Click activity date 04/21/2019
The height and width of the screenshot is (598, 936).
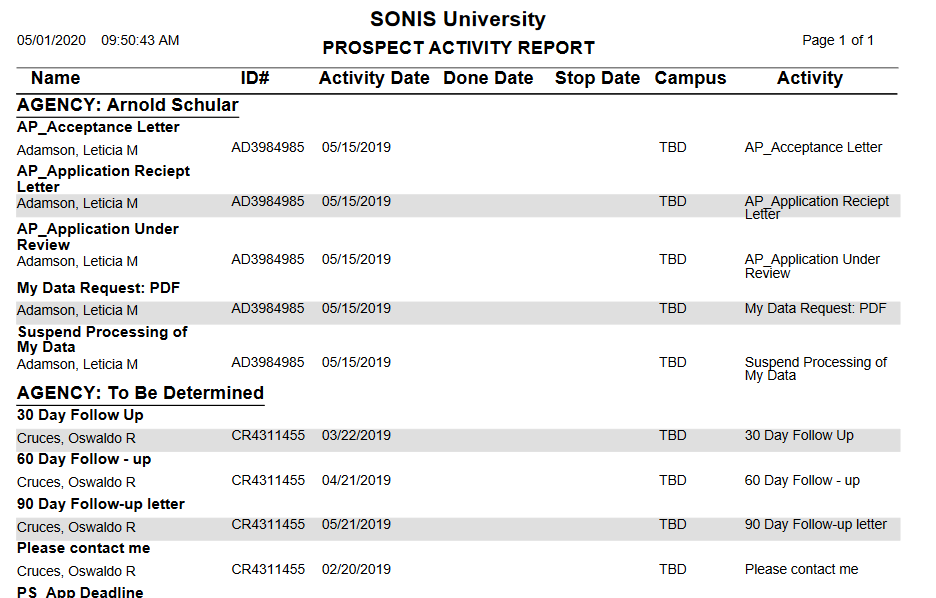(x=356, y=480)
